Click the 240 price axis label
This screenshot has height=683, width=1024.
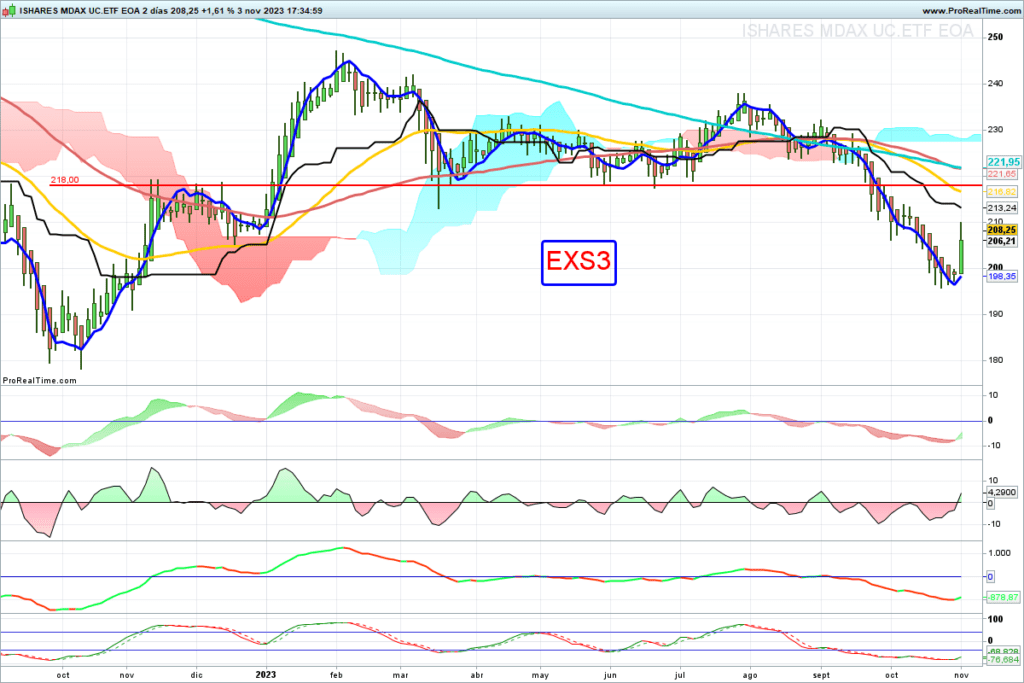tap(995, 83)
